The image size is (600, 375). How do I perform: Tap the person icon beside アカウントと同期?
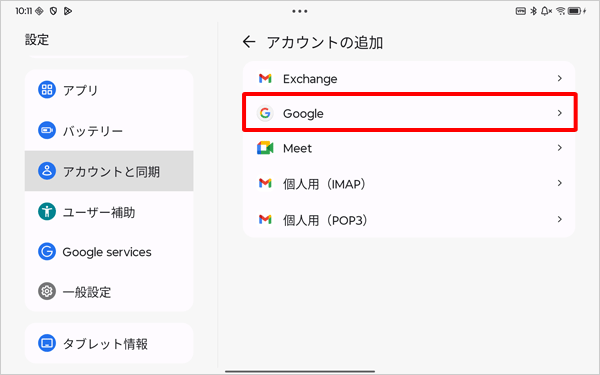(47, 171)
